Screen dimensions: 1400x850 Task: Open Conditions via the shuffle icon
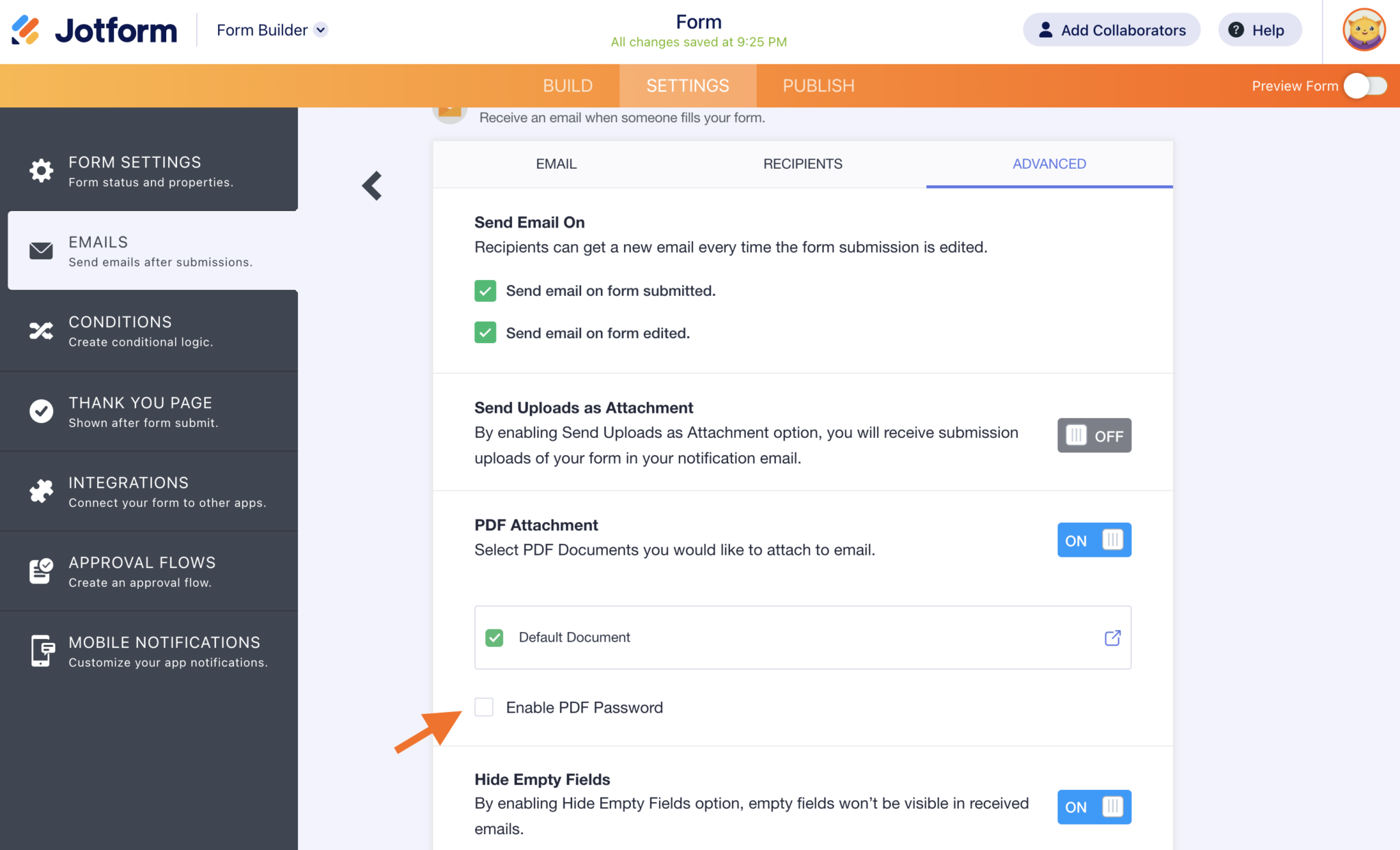(40, 331)
